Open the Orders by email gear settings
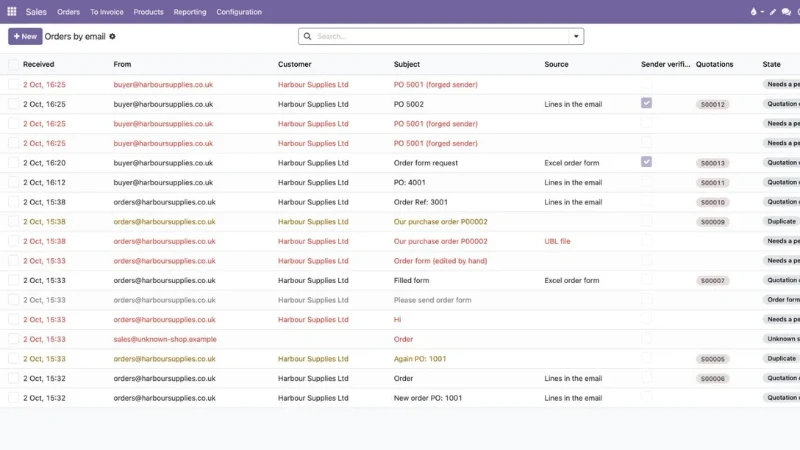Viewport: 800px width, 450px height. point(112,36)
